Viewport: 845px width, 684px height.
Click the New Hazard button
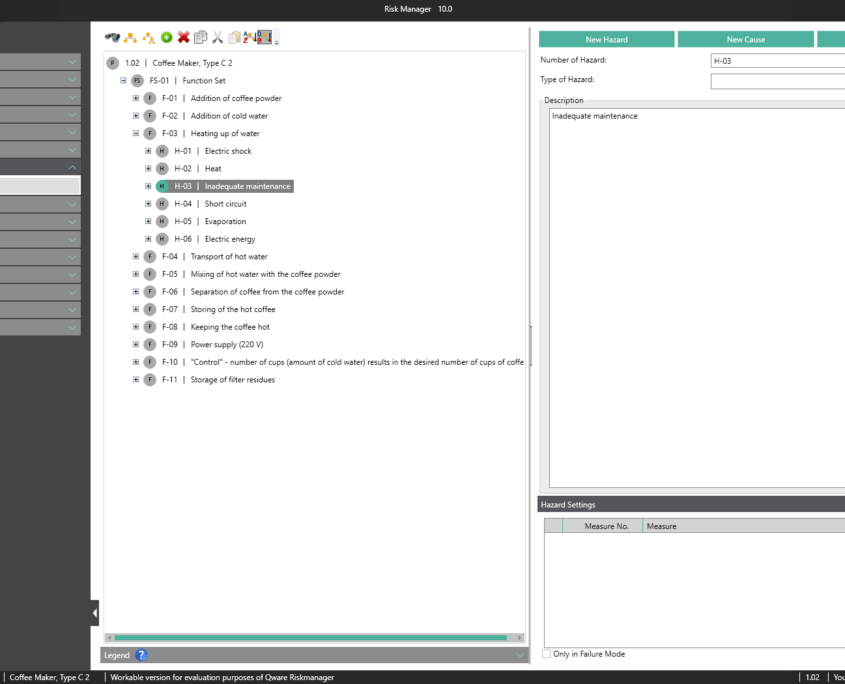pos(606,39)
